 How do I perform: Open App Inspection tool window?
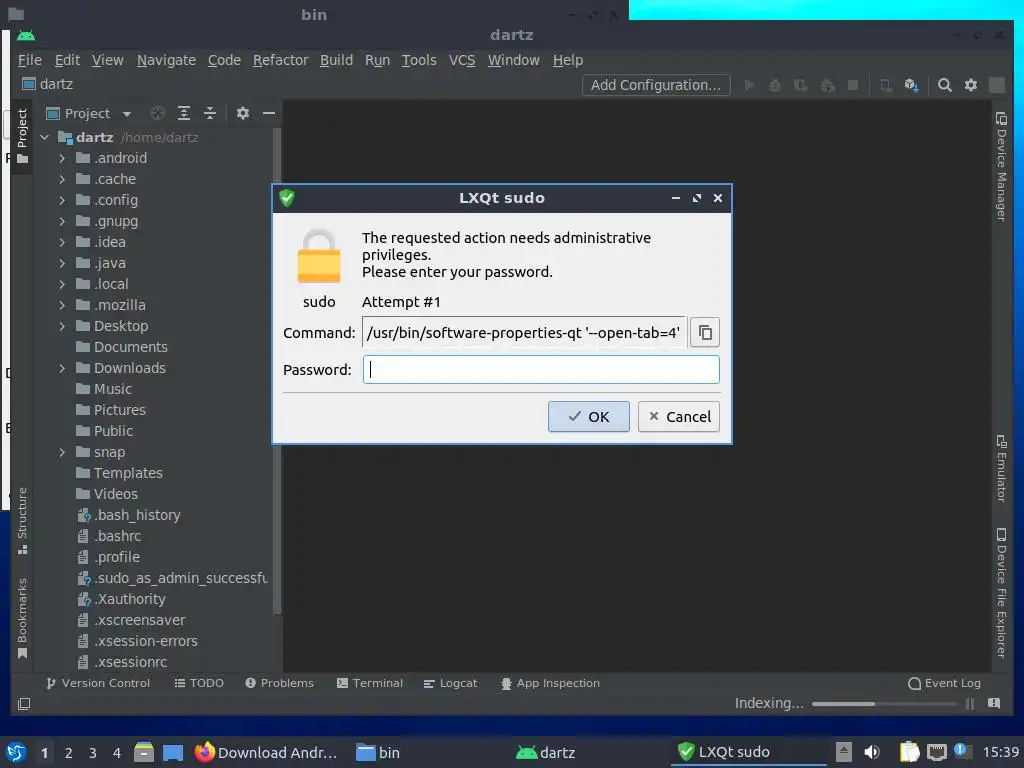[x=550, y=683]
